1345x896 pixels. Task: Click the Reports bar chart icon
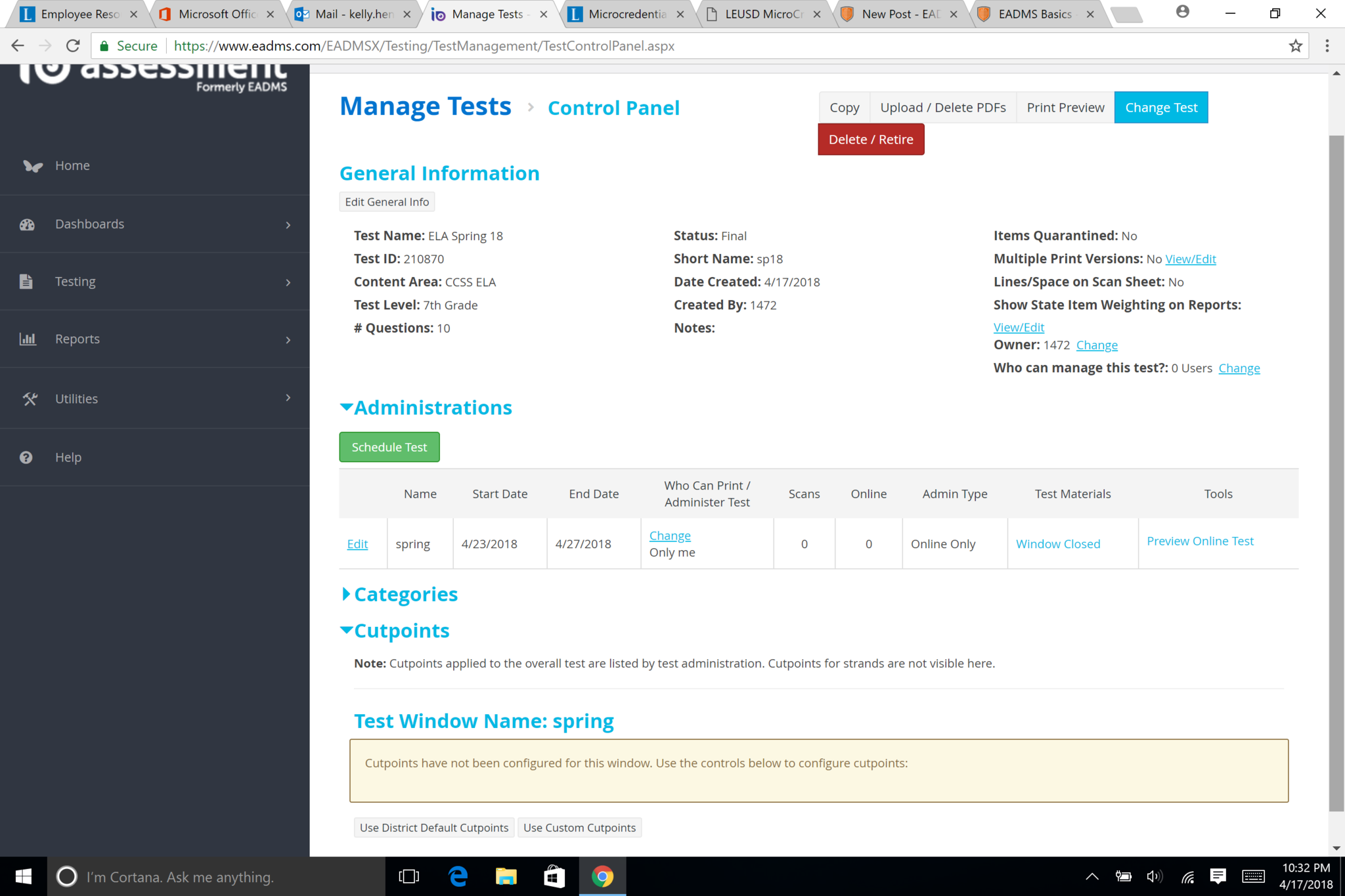pos(27,339)
